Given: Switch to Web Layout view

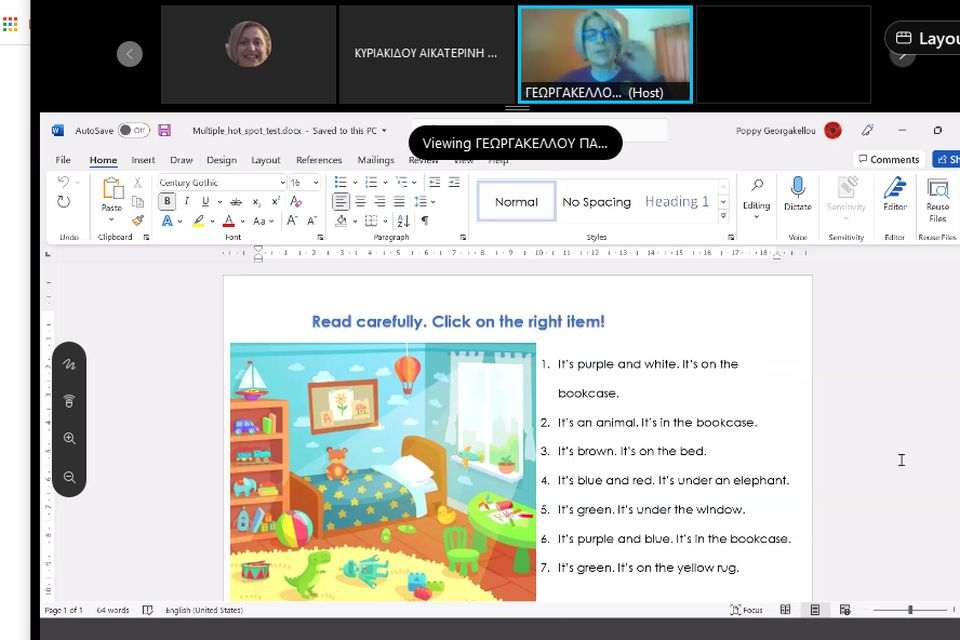Looking at the screenshot, I should (845, 609).
